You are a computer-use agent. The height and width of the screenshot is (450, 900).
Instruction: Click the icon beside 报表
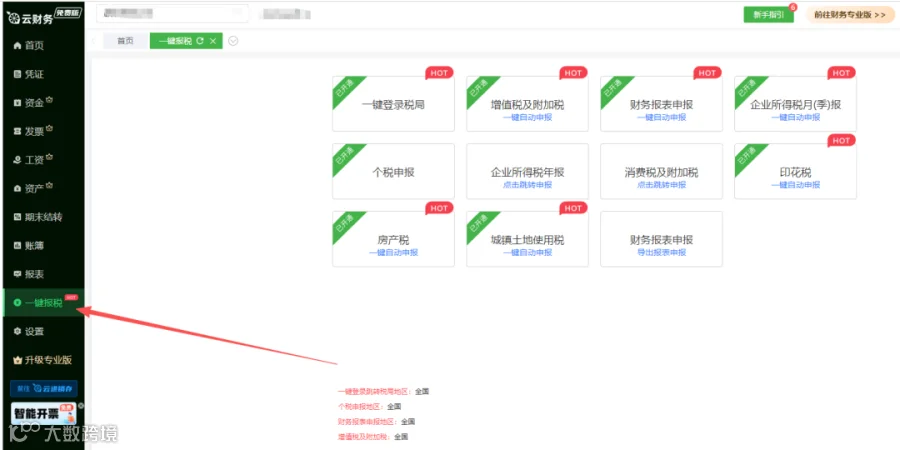pyautogui.click(x=17, y=274)
